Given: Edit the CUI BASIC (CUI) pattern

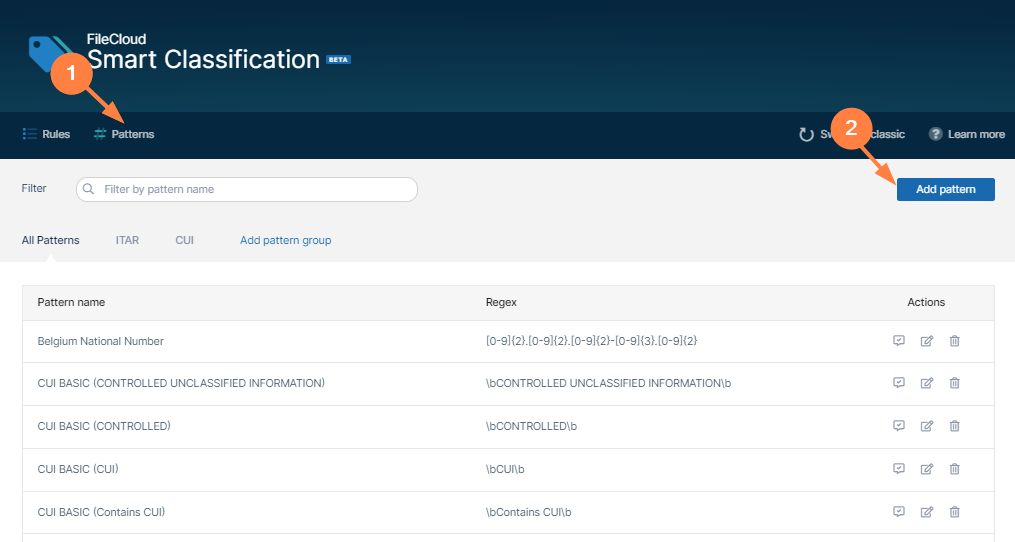Looking at the screenshot, I should 927,468.
